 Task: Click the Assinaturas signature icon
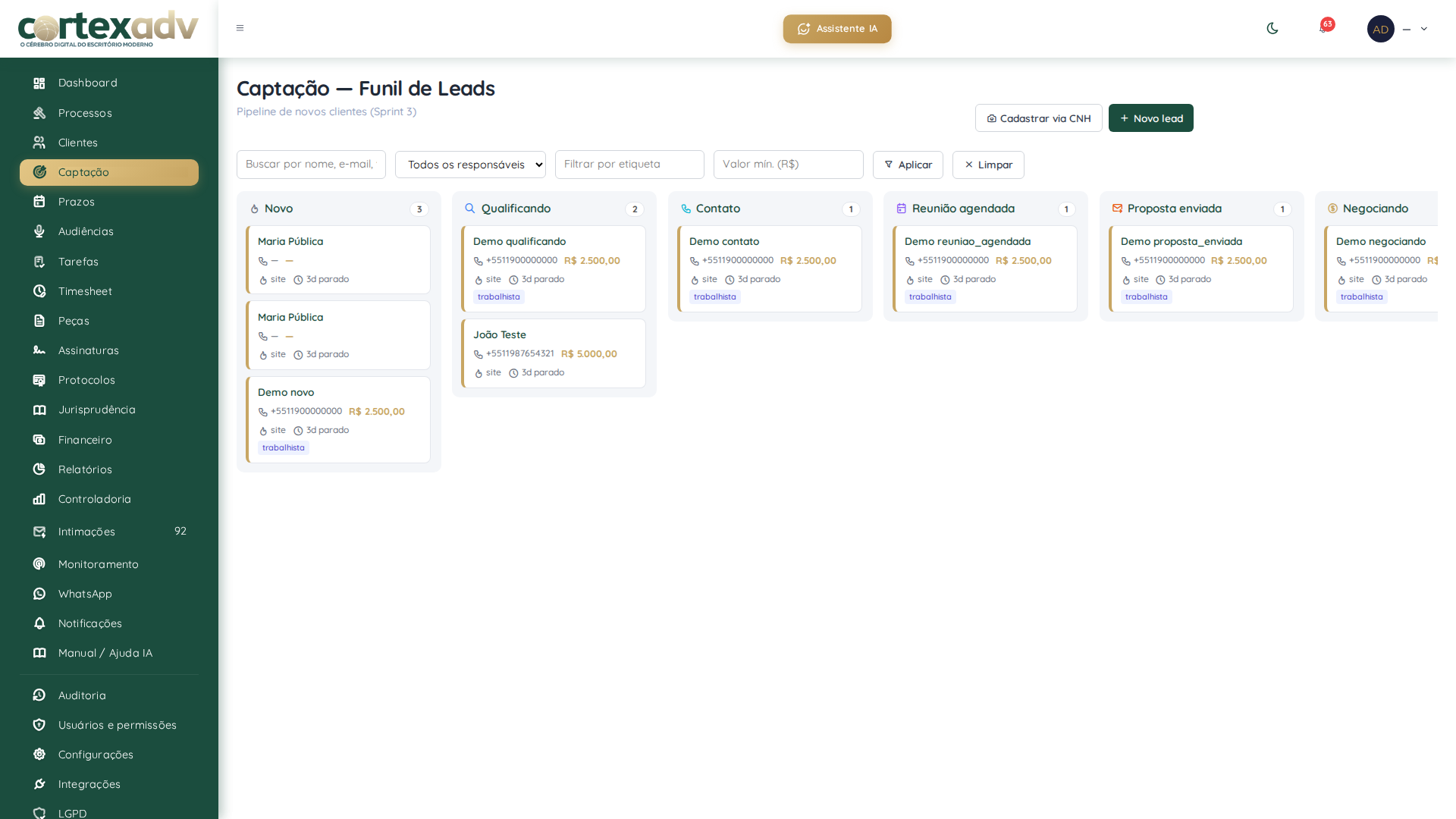pyautogui.click(x=39, y=350)
